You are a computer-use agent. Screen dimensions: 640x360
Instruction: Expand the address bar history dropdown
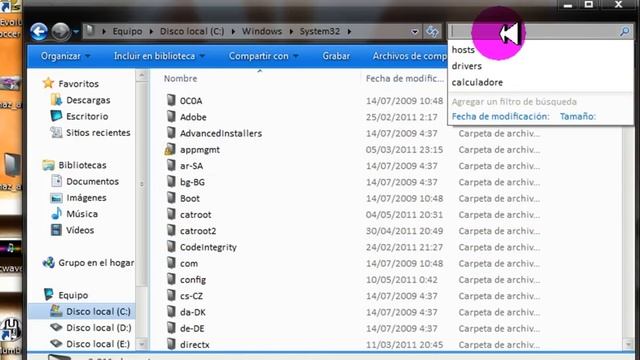(415, 31)
